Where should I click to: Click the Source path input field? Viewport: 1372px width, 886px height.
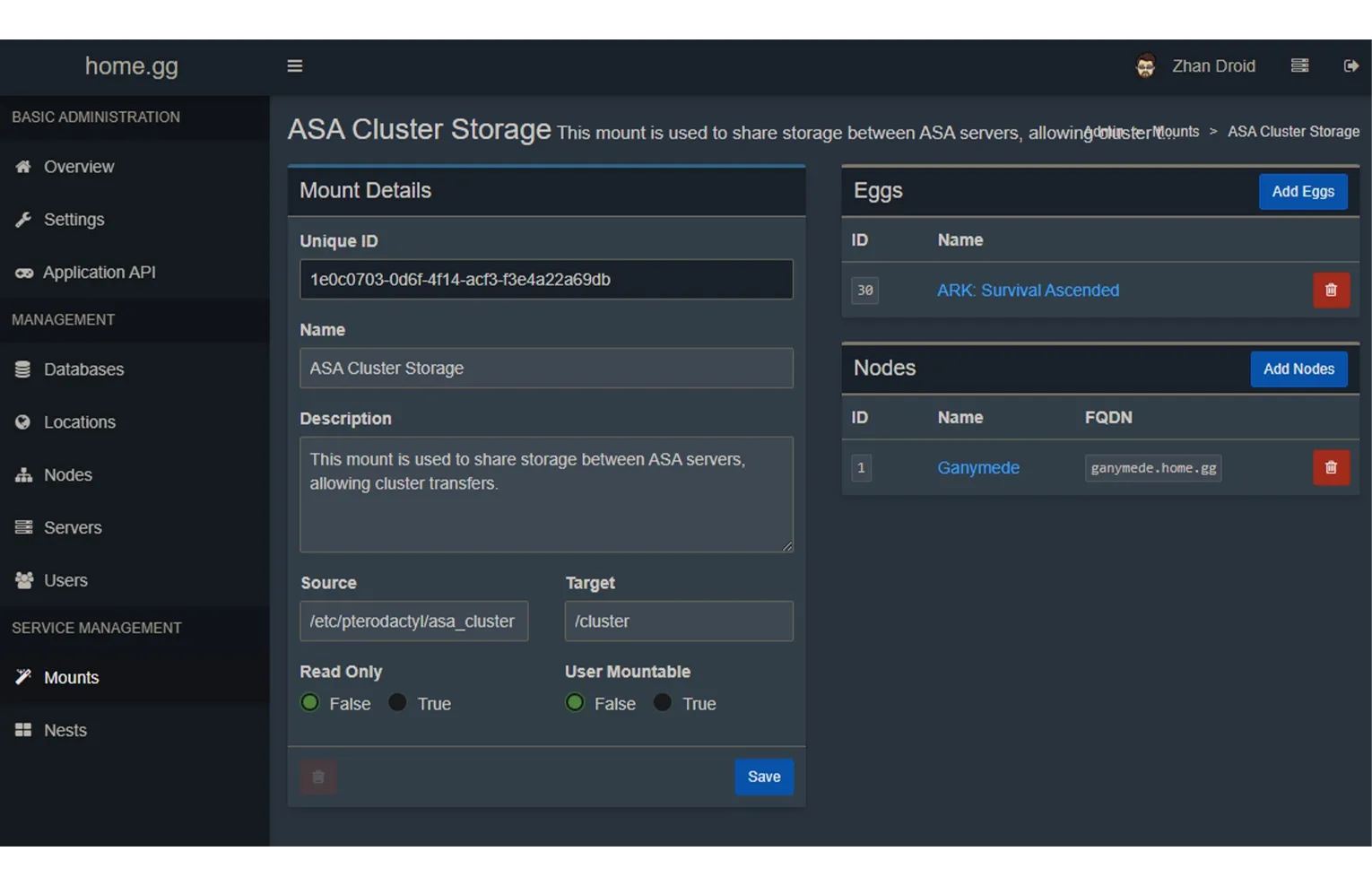pyautogui.click(x=413, y=621)
